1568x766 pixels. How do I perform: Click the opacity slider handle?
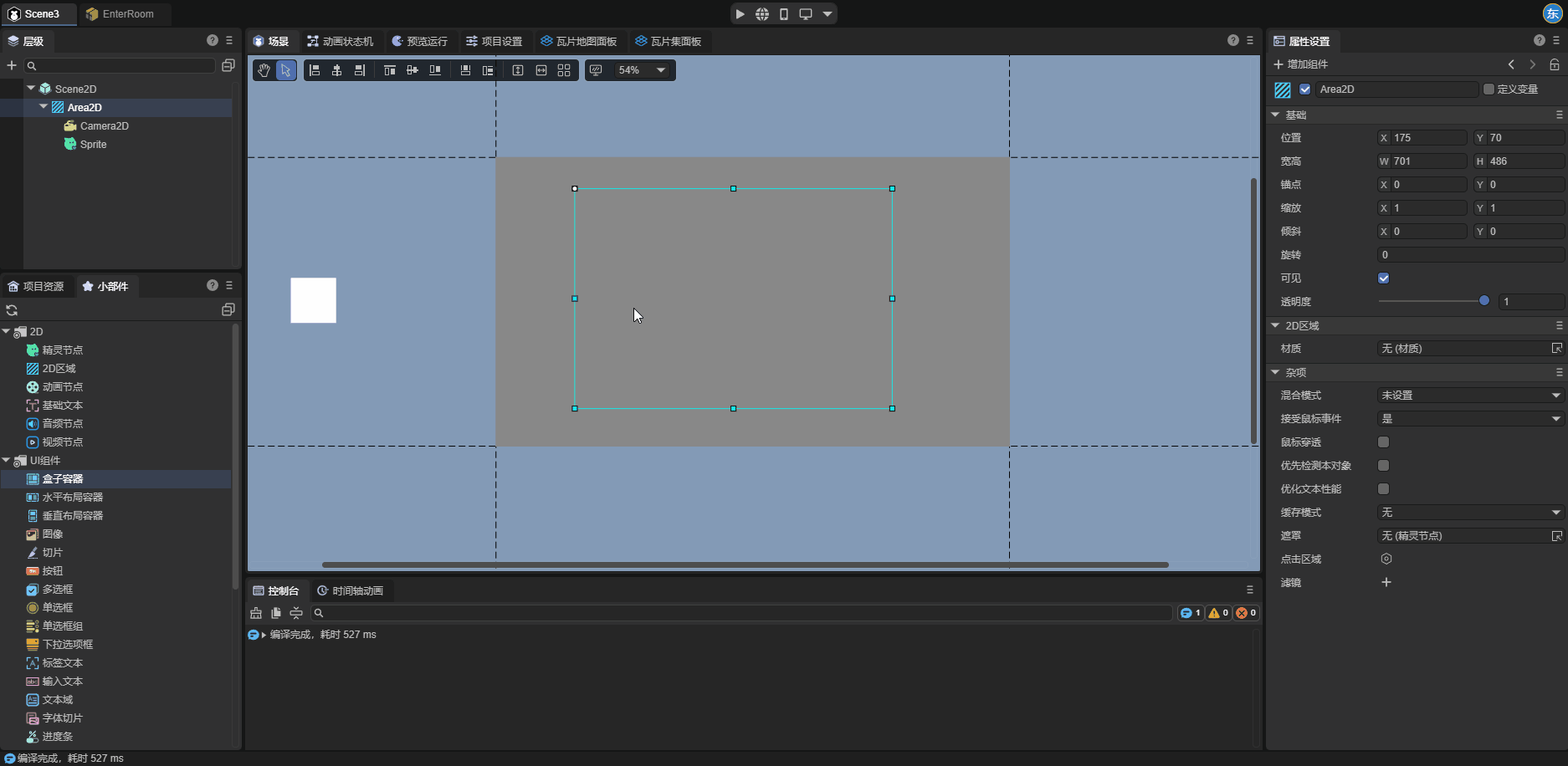pos(1483,301)
